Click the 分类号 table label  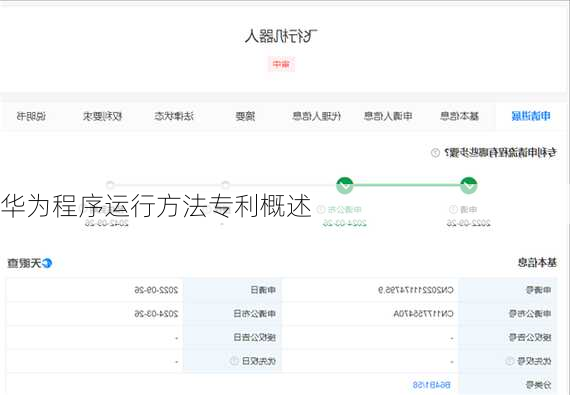tap(538, 384)
